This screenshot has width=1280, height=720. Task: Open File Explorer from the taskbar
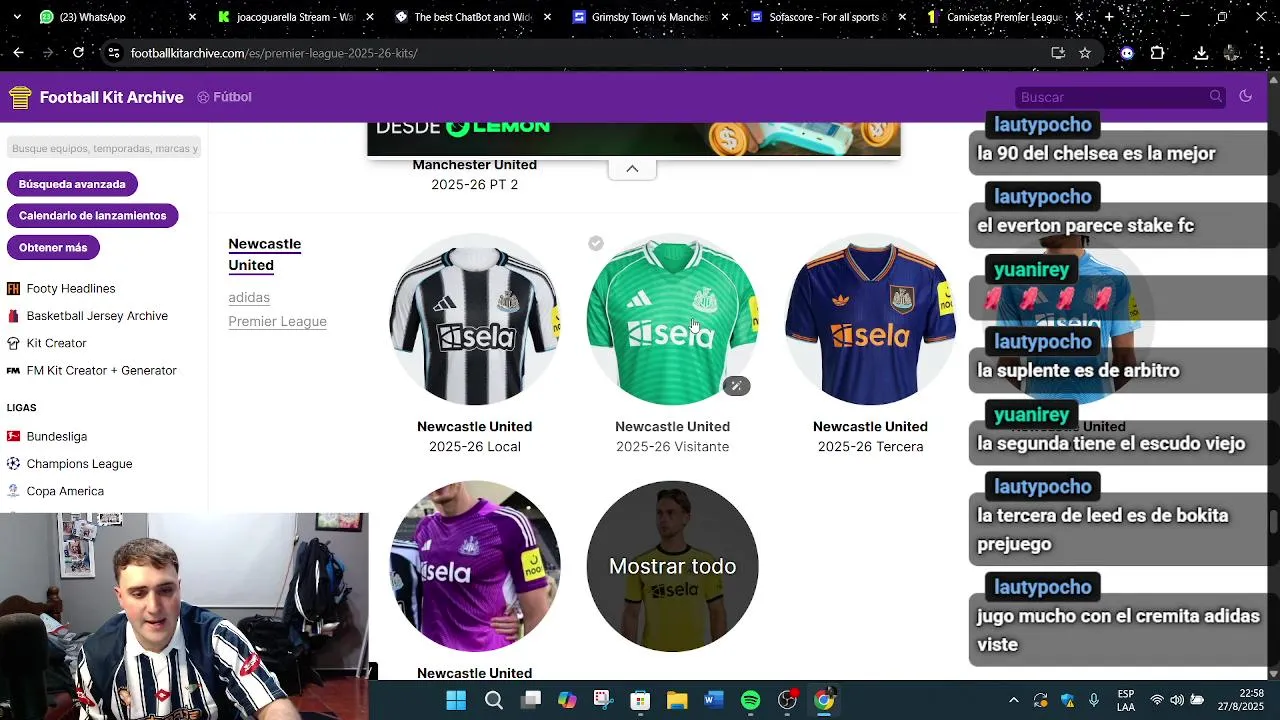pos(677,700)
